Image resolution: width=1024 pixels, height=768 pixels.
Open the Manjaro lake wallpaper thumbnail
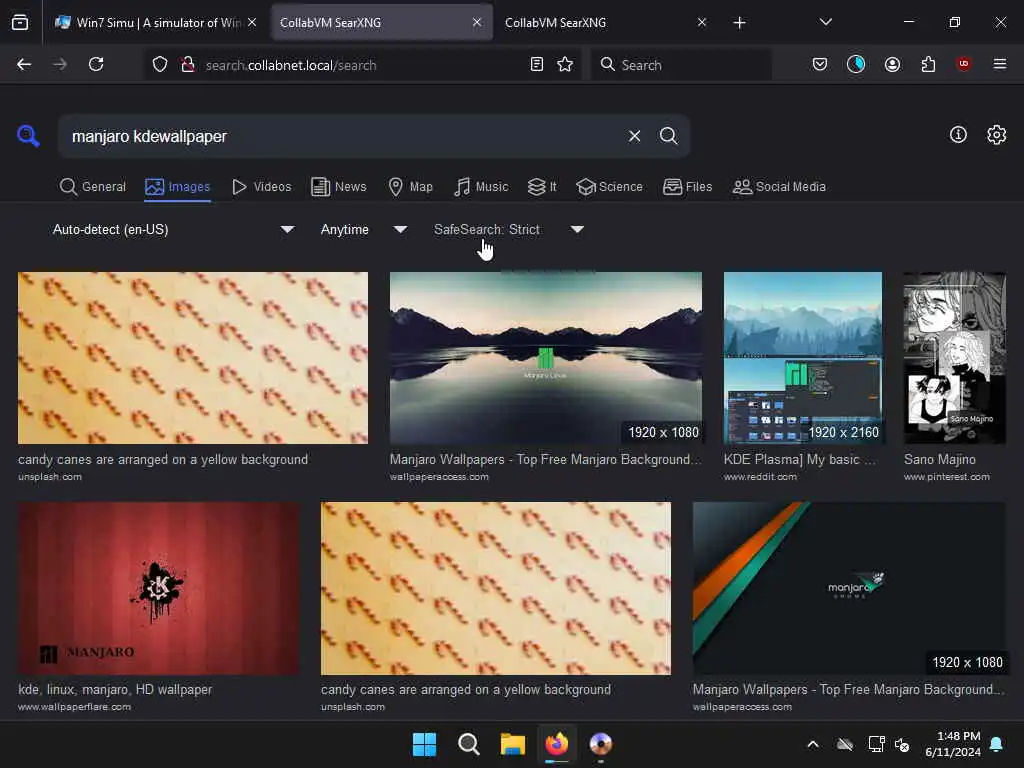tap(546, 358)
